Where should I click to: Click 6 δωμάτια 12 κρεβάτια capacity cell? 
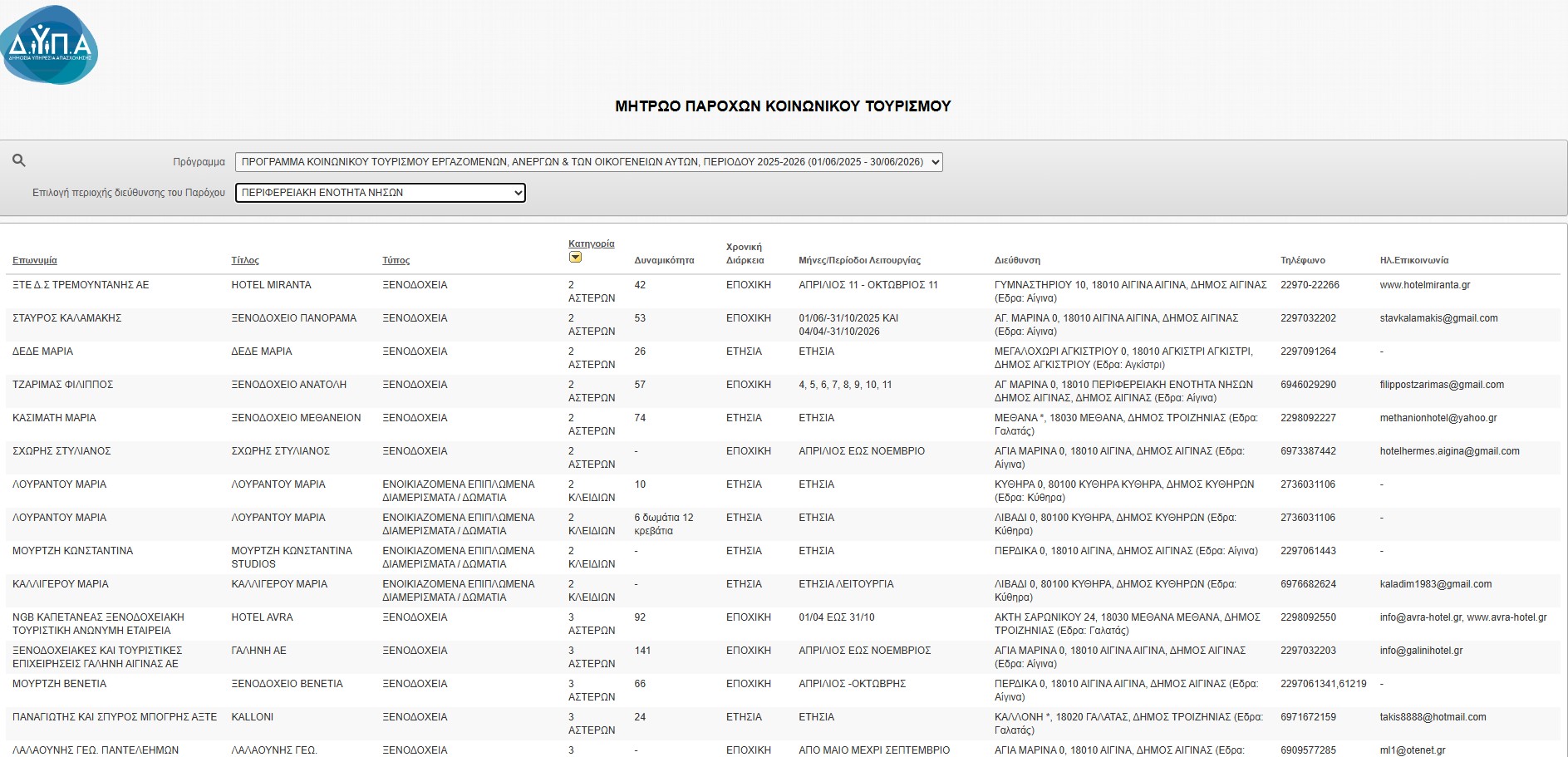click(663, 524)
